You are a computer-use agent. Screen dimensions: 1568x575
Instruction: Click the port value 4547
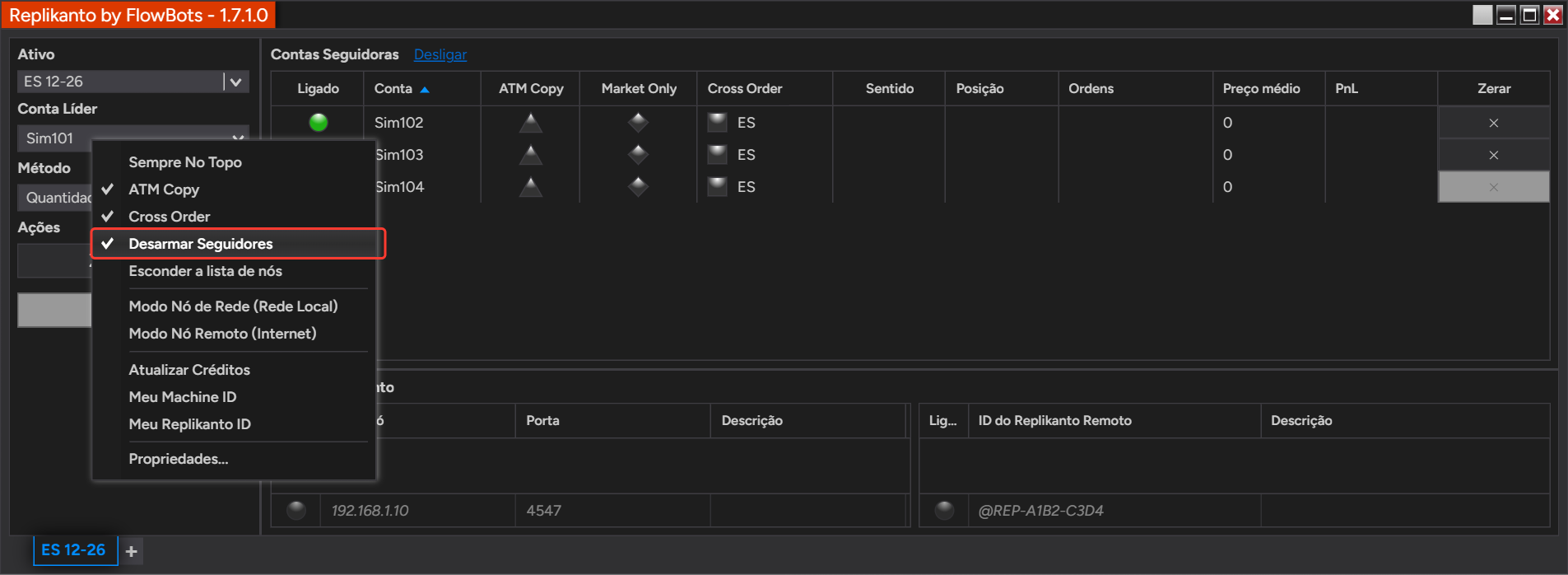point(544,511)
